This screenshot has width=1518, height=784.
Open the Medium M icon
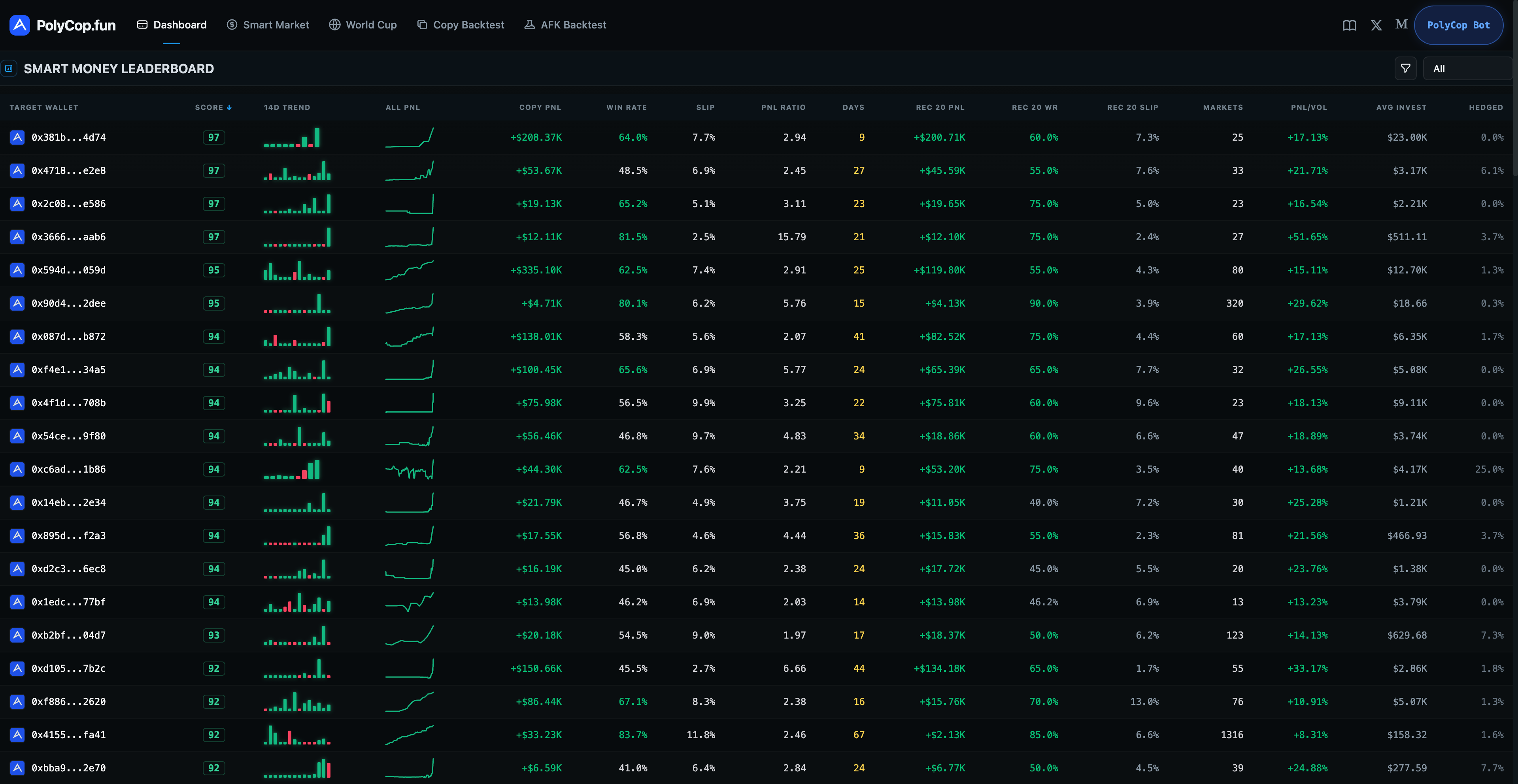coord(1401,24)
